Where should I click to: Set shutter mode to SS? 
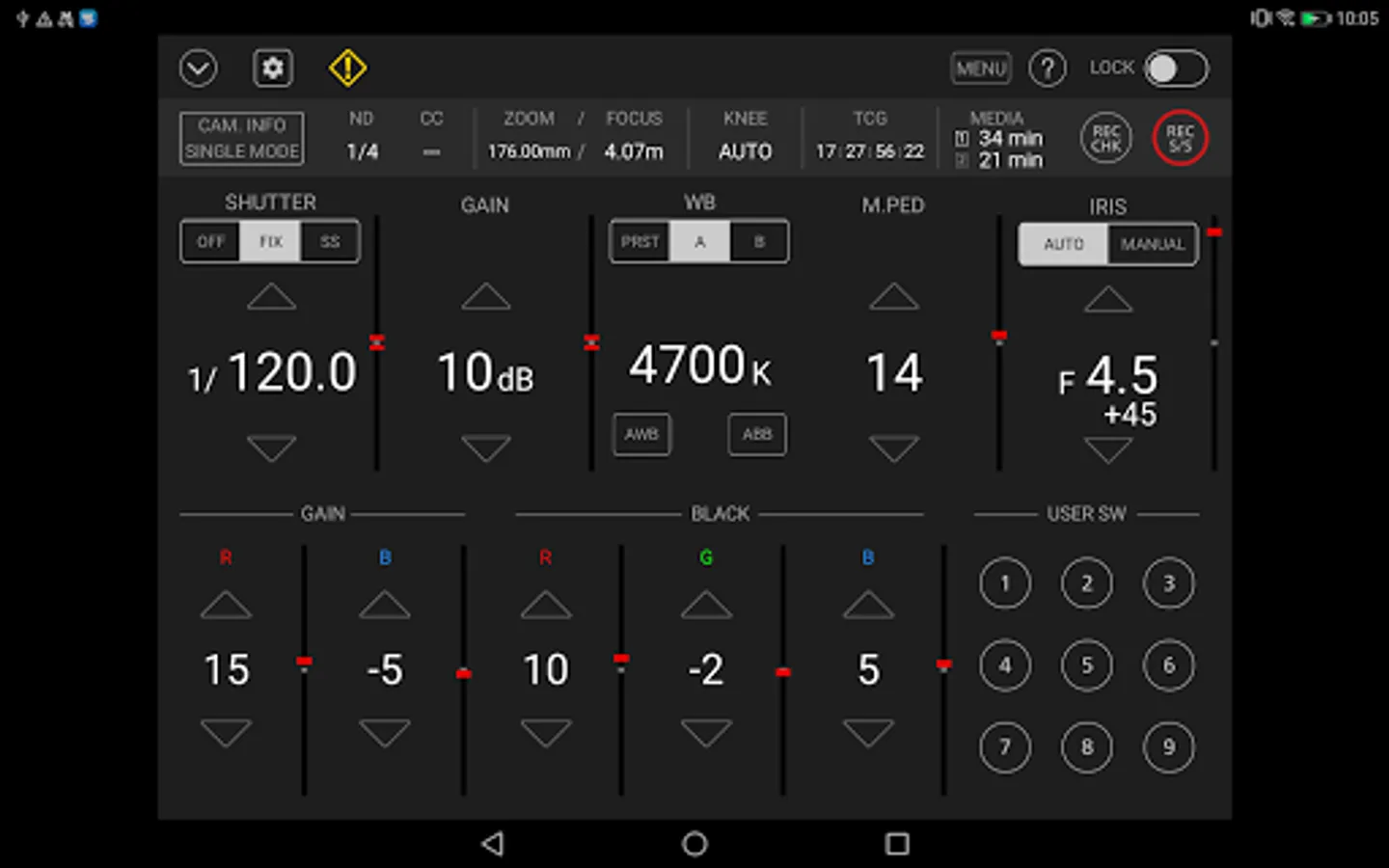point(330,241)
